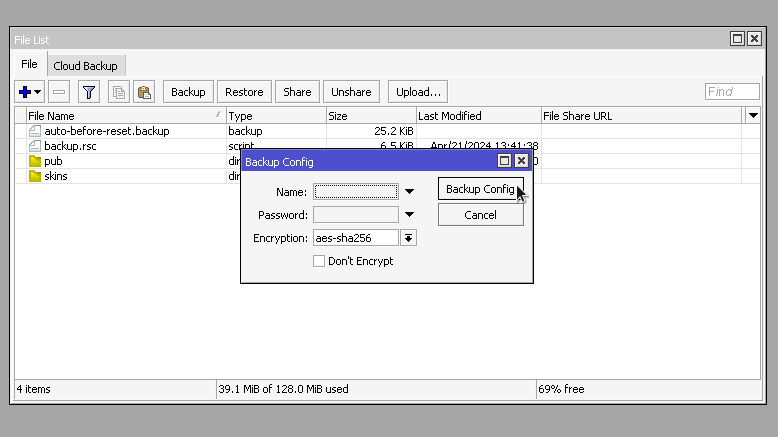The width and height of the screenshot is (778, 437).
Task: Tick the Don't Encrypt checkbox
Action: (319, 261)
